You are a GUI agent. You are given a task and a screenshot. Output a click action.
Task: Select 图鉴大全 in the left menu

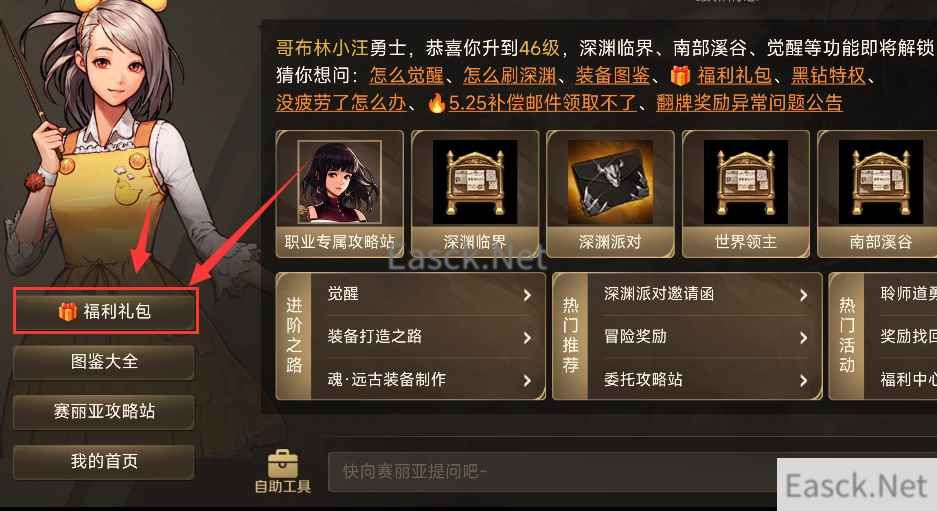[x=104, y=362]
